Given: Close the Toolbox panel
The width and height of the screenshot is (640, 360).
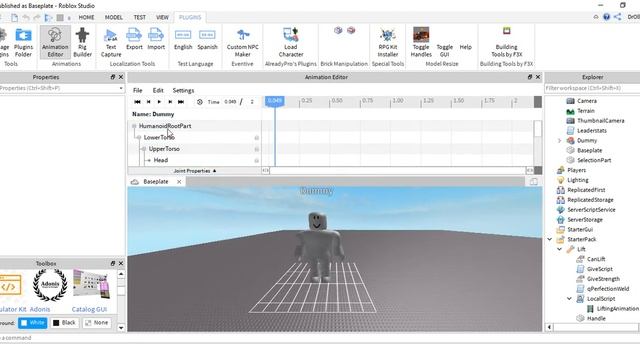Looking at the screenshot, I should click(121, 264).
